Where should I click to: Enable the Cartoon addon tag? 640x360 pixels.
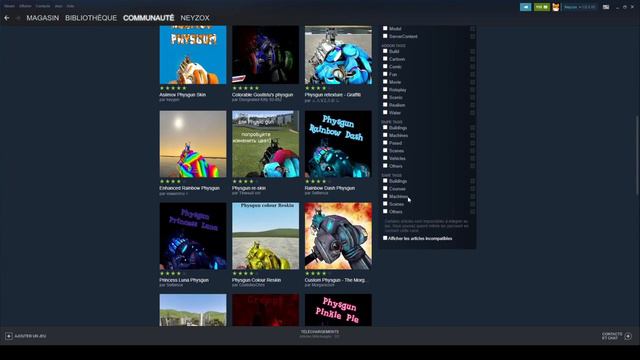tap(385, 59)
